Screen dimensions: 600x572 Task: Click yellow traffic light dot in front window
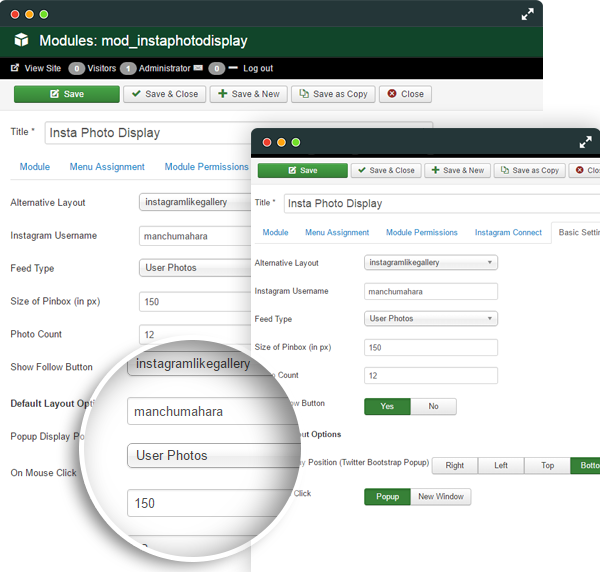tap(281, 142)
